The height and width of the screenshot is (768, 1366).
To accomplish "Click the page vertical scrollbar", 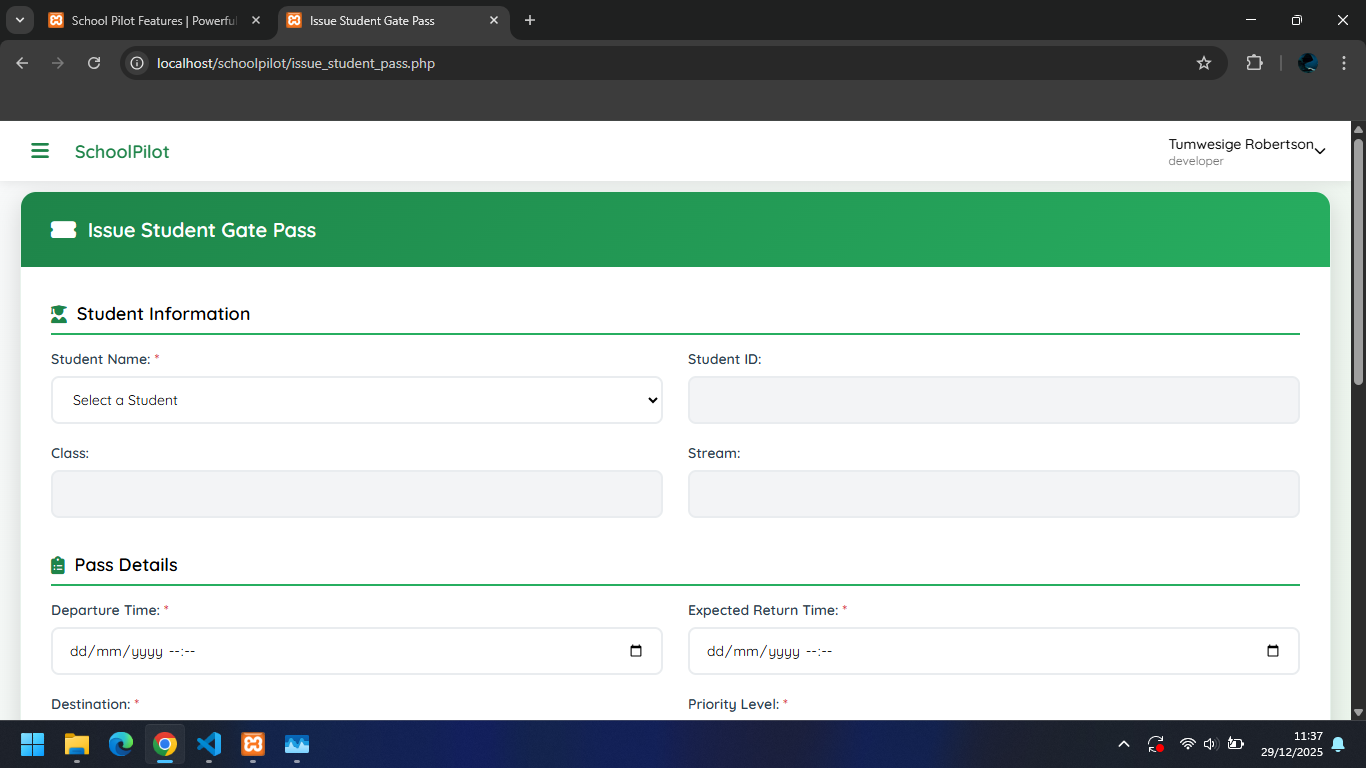I will click(x=1358, y=260).
